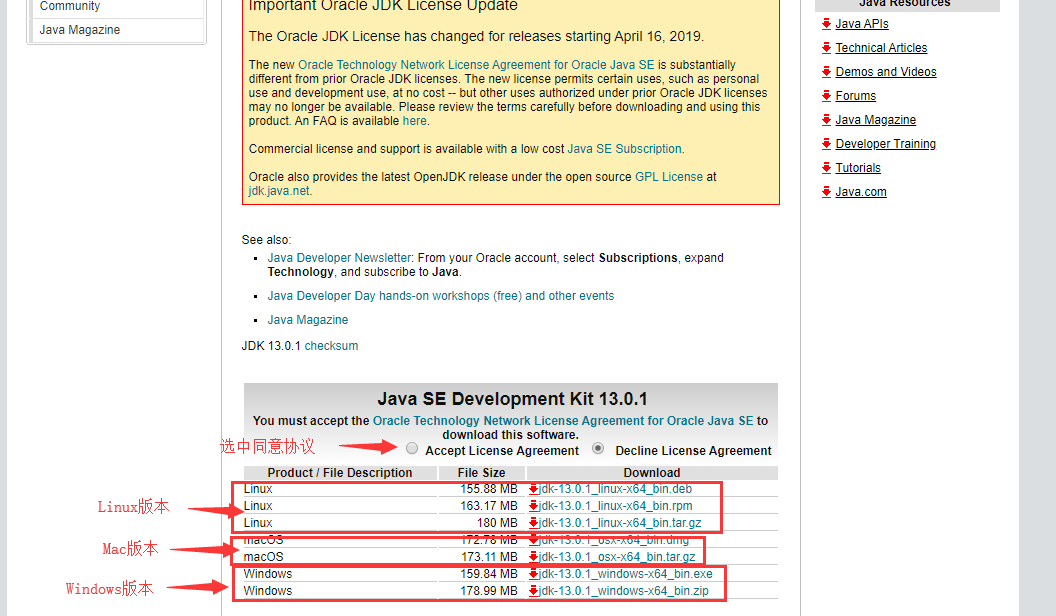Select the Accept License Agreement radio button

click(x=412, y=448)
